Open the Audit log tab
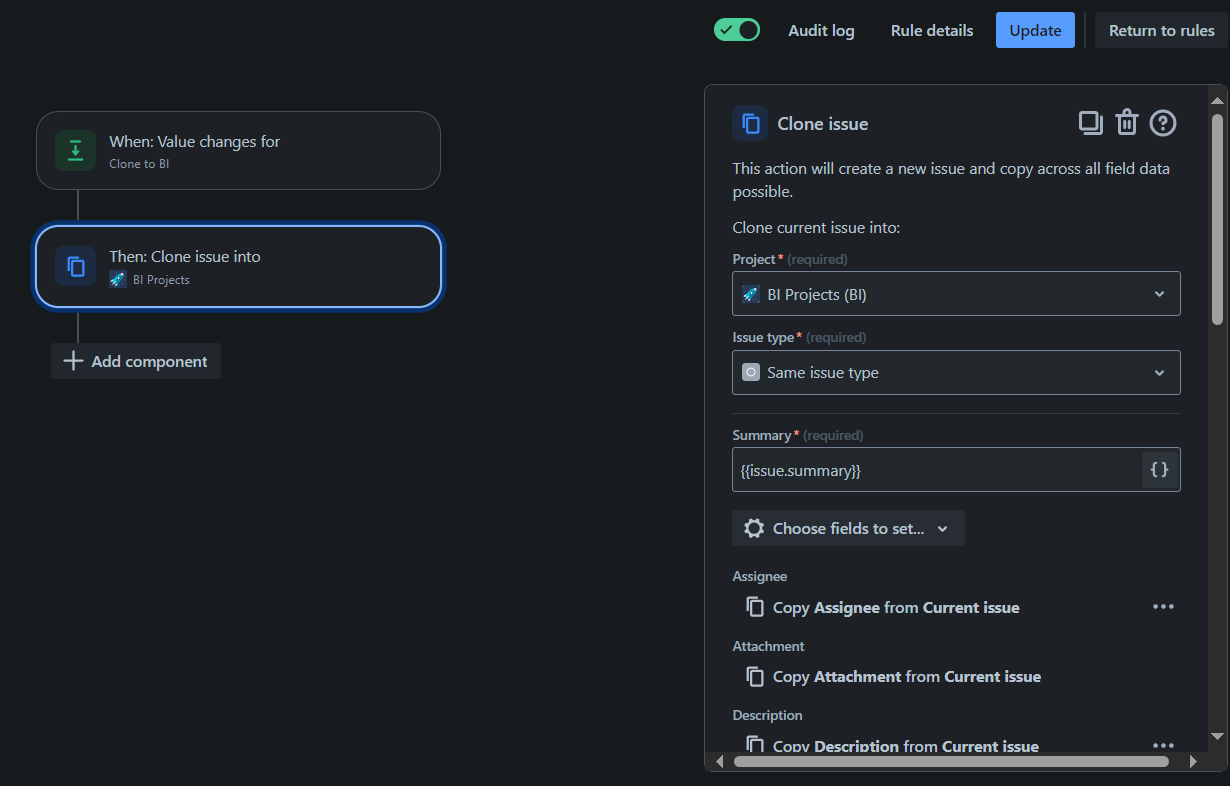The width and height of the screenshot is (1230, 786). click(x=821, y=30)
